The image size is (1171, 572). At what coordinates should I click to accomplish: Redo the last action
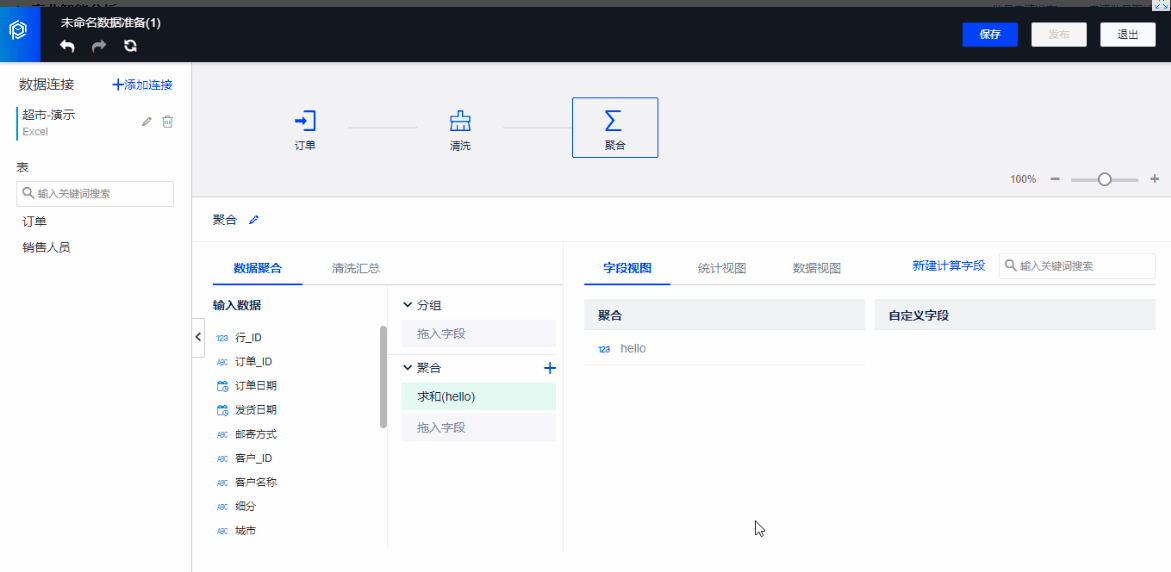tap(99, 46)
